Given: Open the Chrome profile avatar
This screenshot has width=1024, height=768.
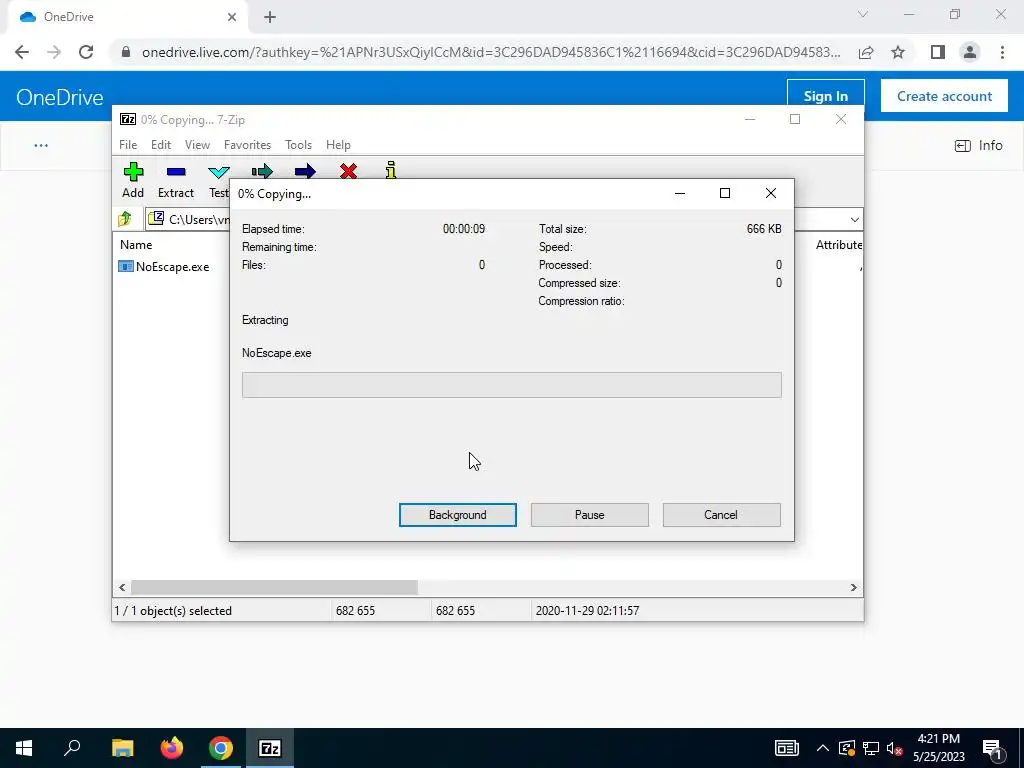Looking at the screenshot, I should click(x=970, y=52).
